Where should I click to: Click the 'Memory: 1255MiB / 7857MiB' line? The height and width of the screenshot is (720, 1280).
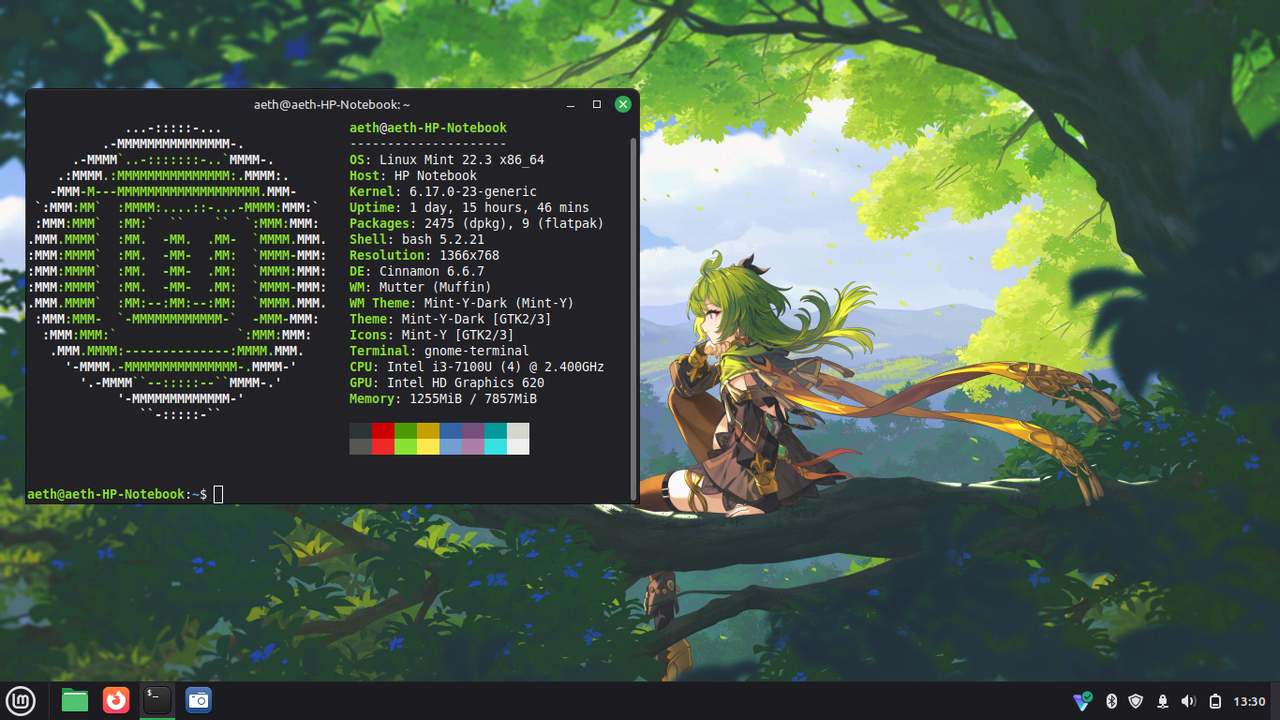pos(443,400)
